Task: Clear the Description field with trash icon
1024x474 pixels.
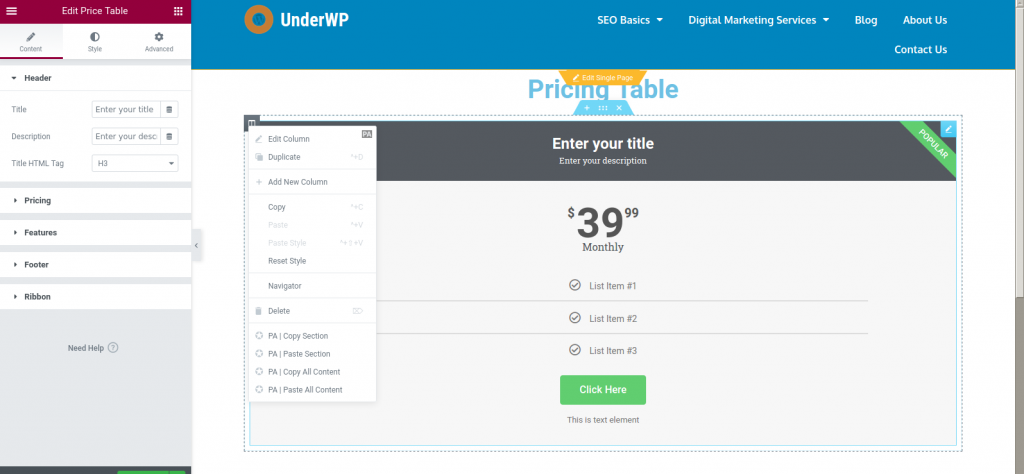Action: click(169, 136)
